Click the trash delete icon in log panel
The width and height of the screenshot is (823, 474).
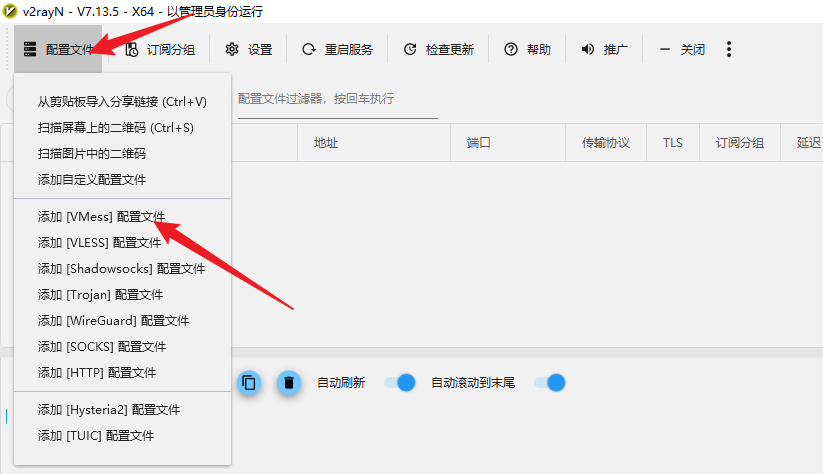(x=289, y=382)
